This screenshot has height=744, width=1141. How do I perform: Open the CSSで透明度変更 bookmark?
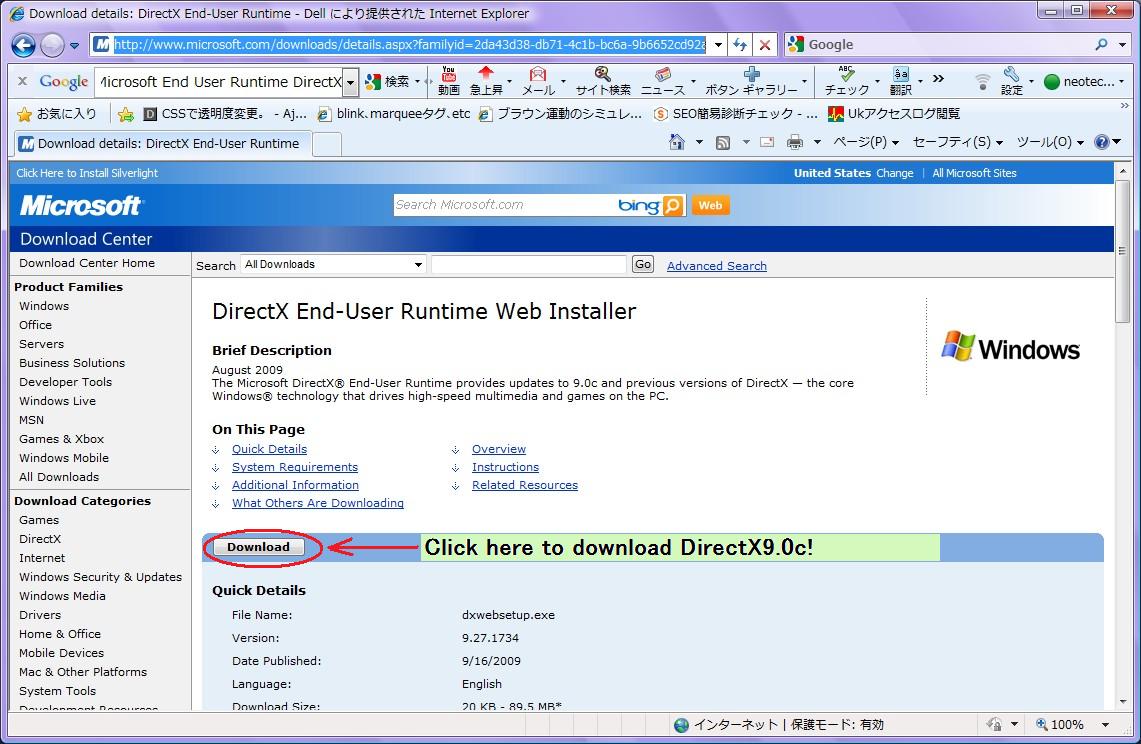click(225, 114)
